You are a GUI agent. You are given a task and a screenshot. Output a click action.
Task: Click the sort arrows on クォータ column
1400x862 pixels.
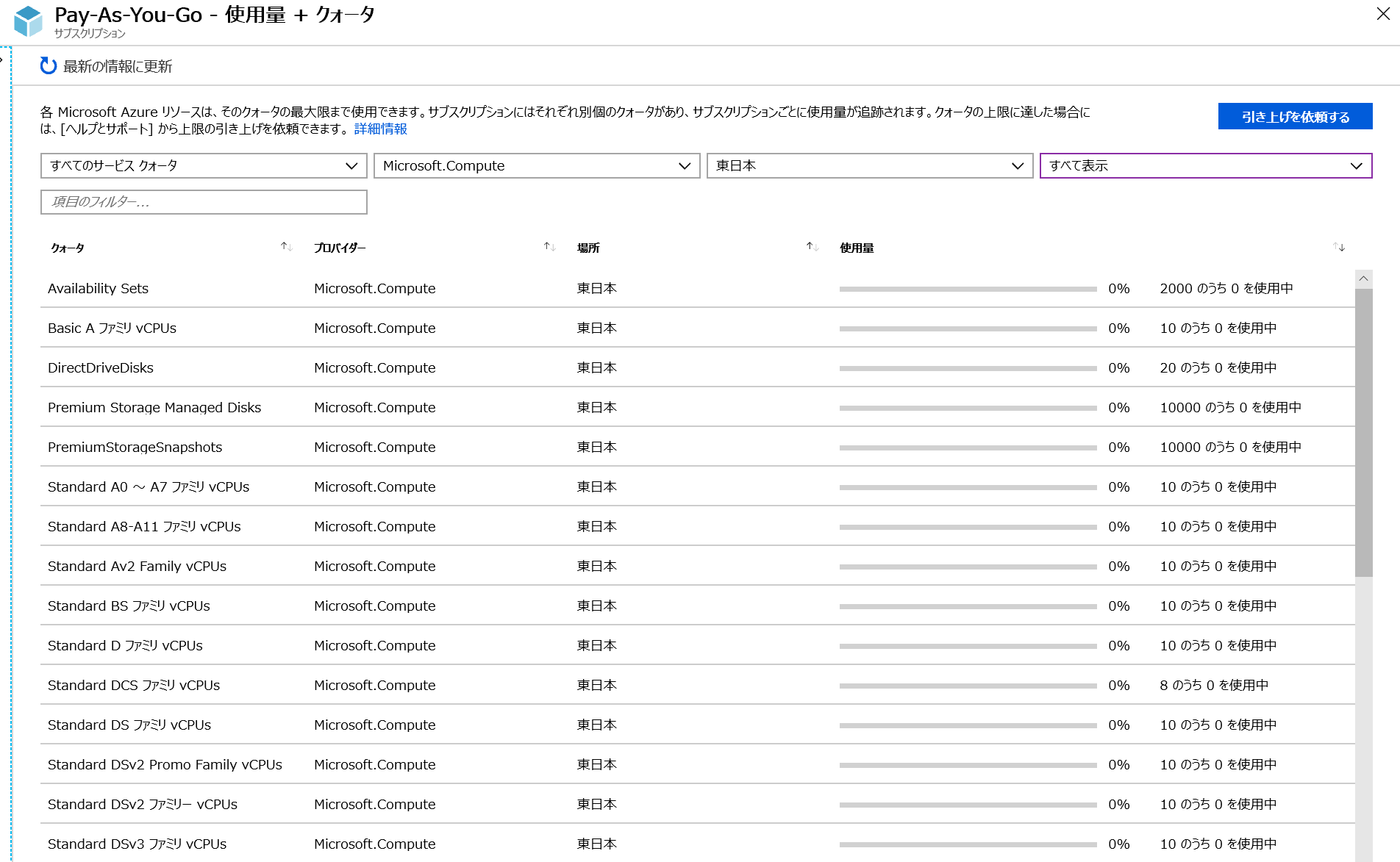tap(285, 247)
